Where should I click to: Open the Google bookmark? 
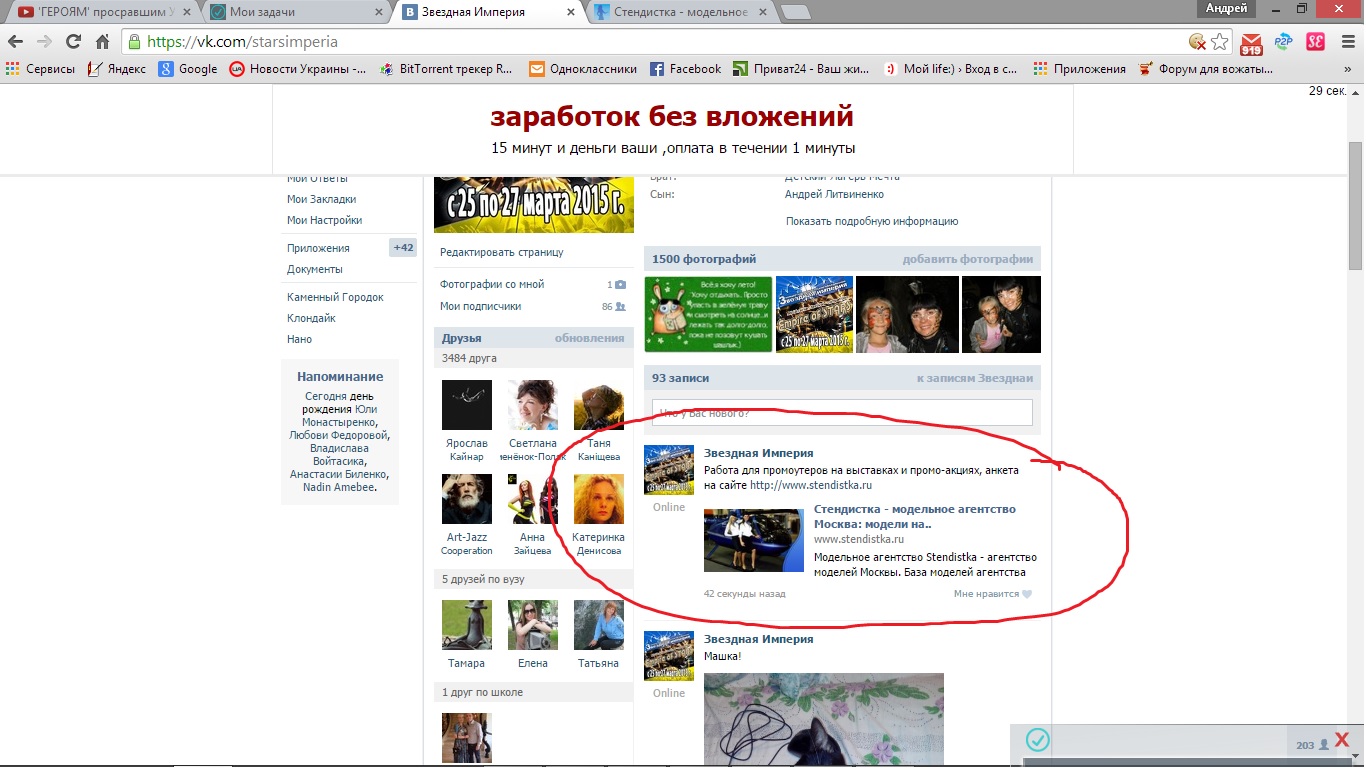[188, 69]
